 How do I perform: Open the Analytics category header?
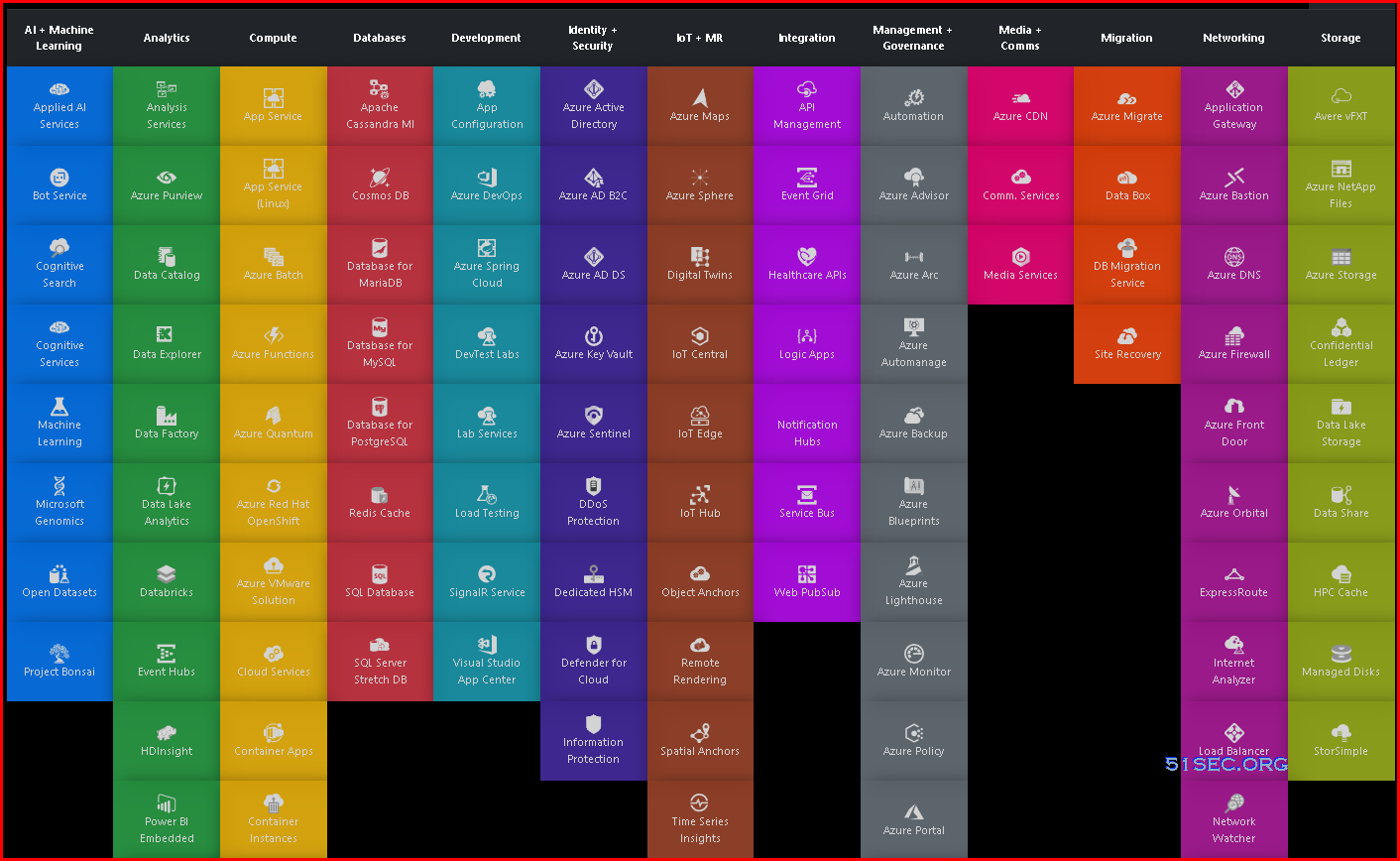pyautogui.click(x=167, y=38)
